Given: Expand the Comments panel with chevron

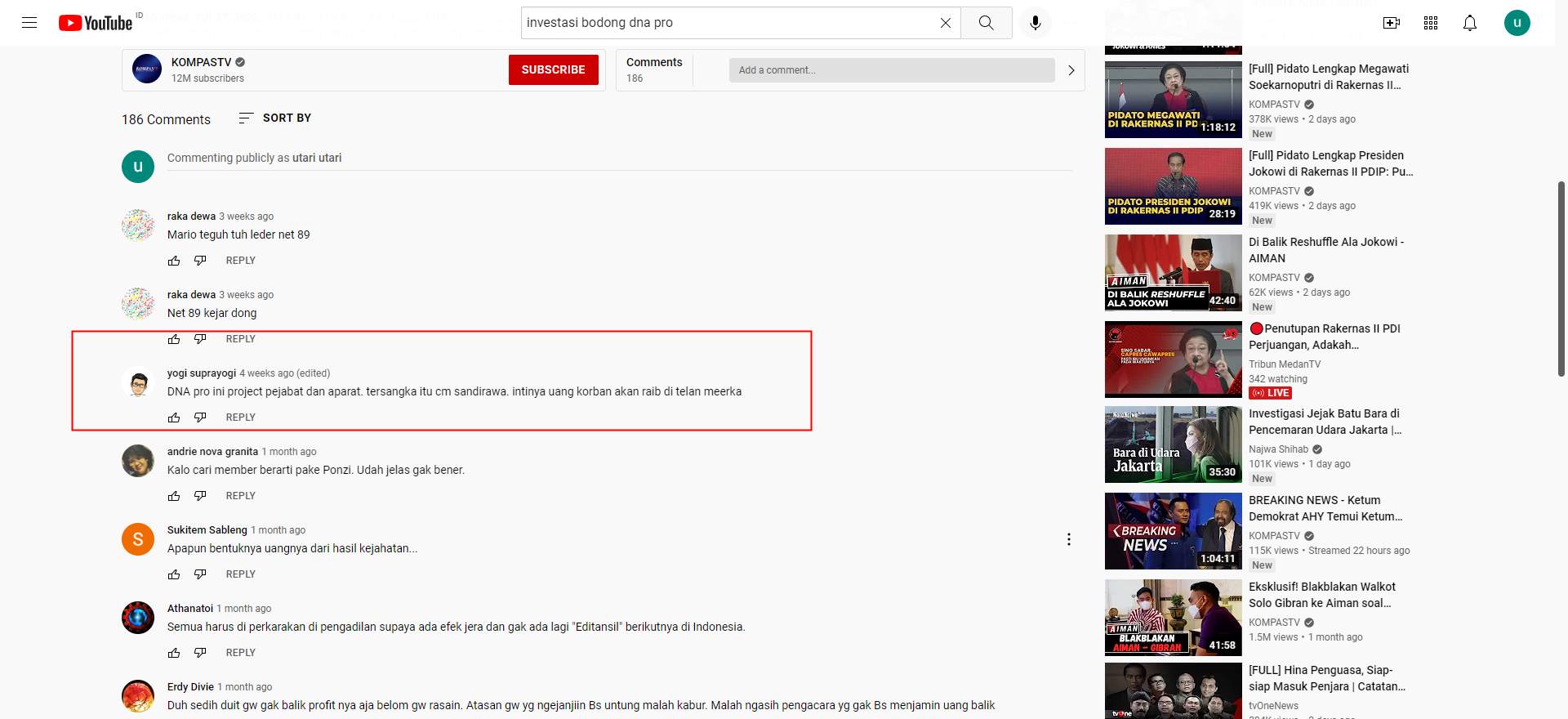Looking at the screenshot, I should coord(1071,70).
